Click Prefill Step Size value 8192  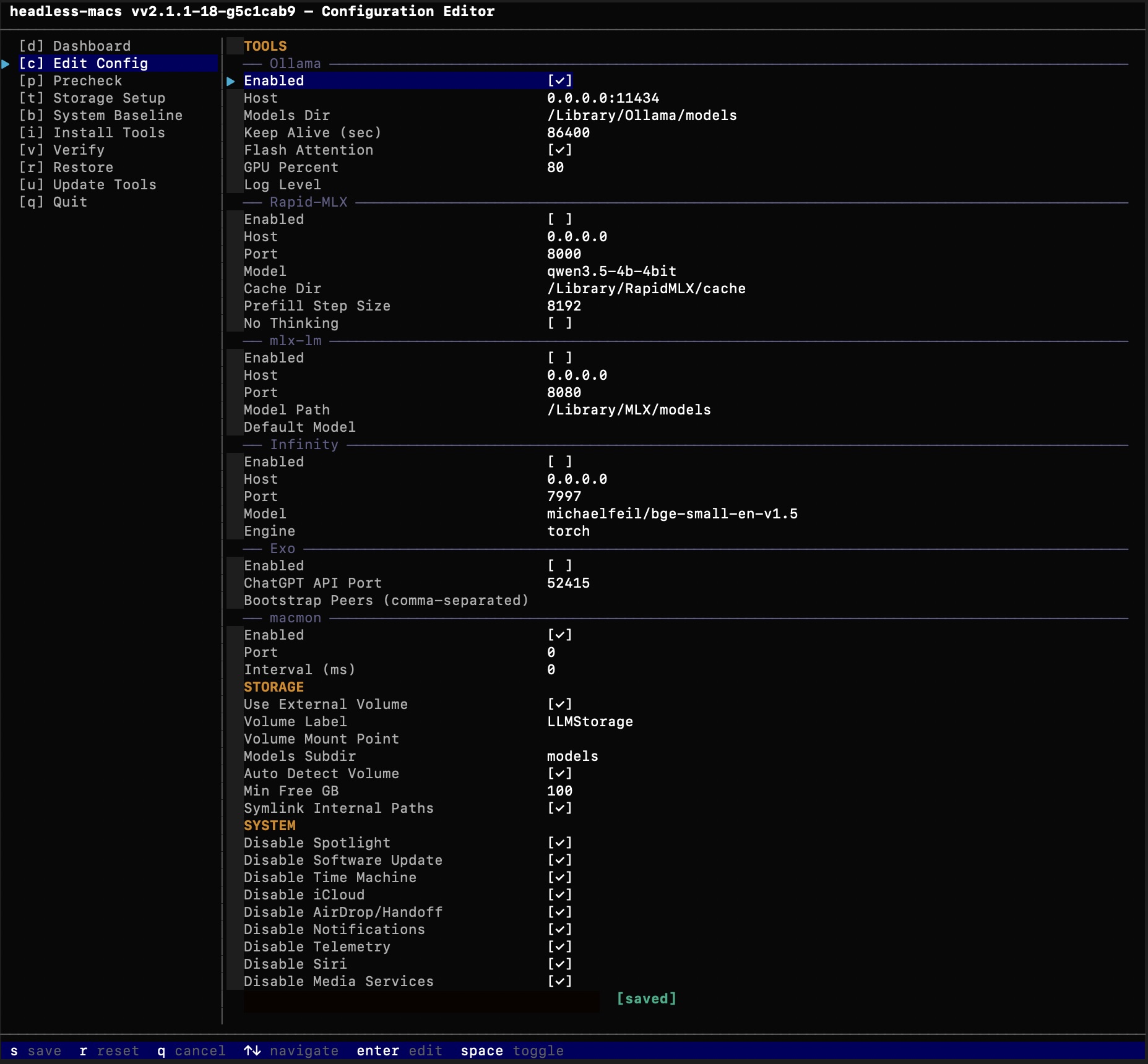click(564, 306)
